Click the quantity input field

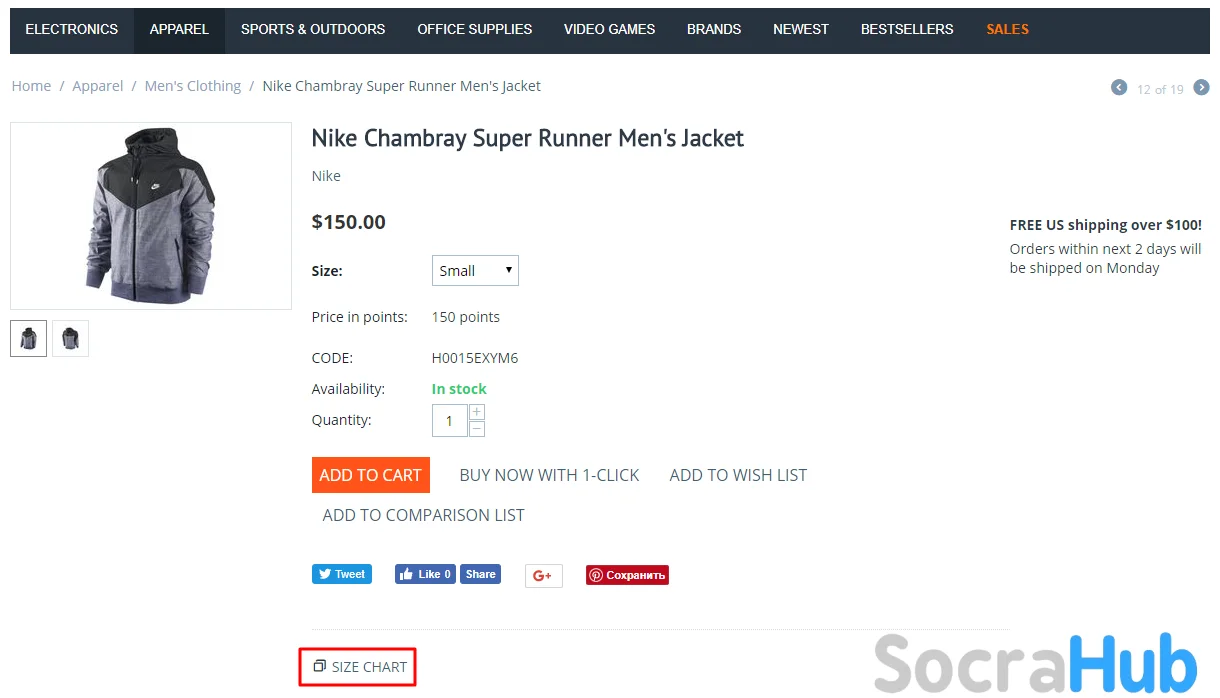(449, 421)
